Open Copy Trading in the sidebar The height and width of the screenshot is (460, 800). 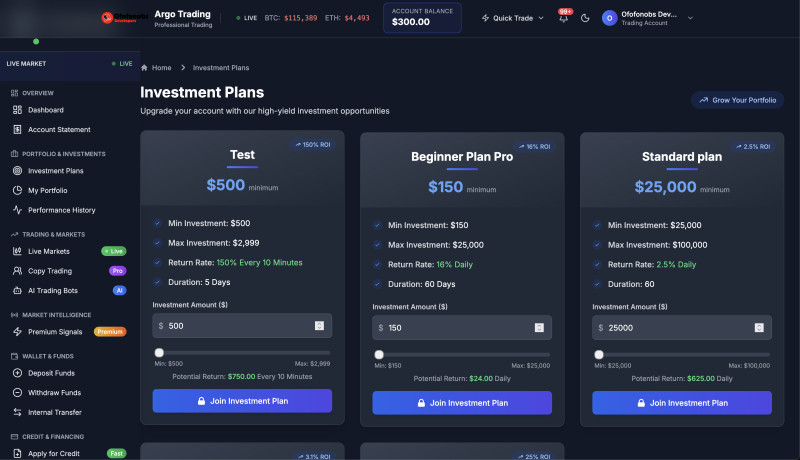(50, 271)
